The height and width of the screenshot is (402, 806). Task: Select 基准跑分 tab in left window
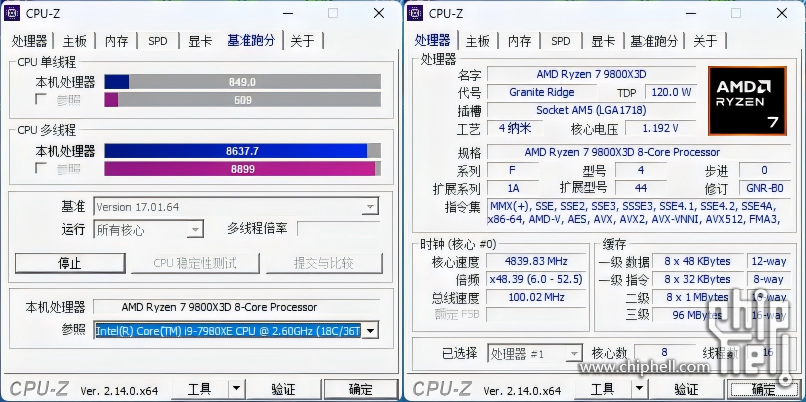(x=251, y=41)
